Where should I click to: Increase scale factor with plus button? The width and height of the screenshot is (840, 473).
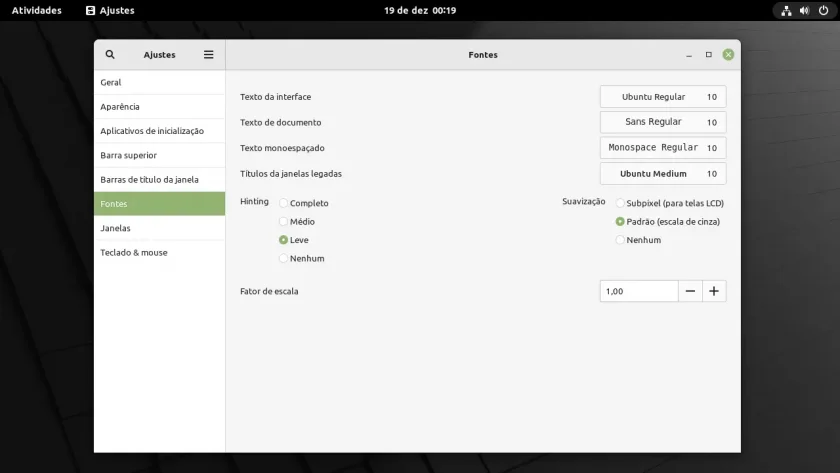[714, 291]
